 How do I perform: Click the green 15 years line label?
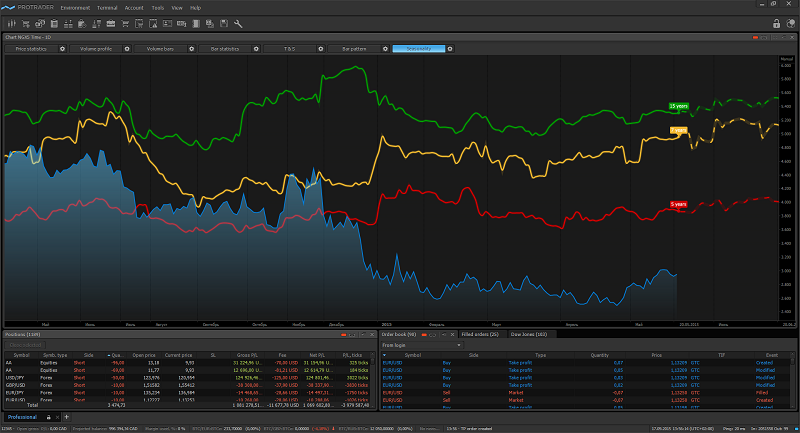679,106
